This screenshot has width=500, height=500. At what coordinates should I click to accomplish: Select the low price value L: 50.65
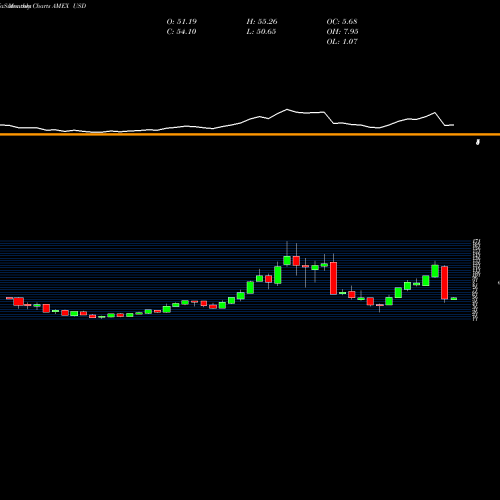click(x=261, y=31)
